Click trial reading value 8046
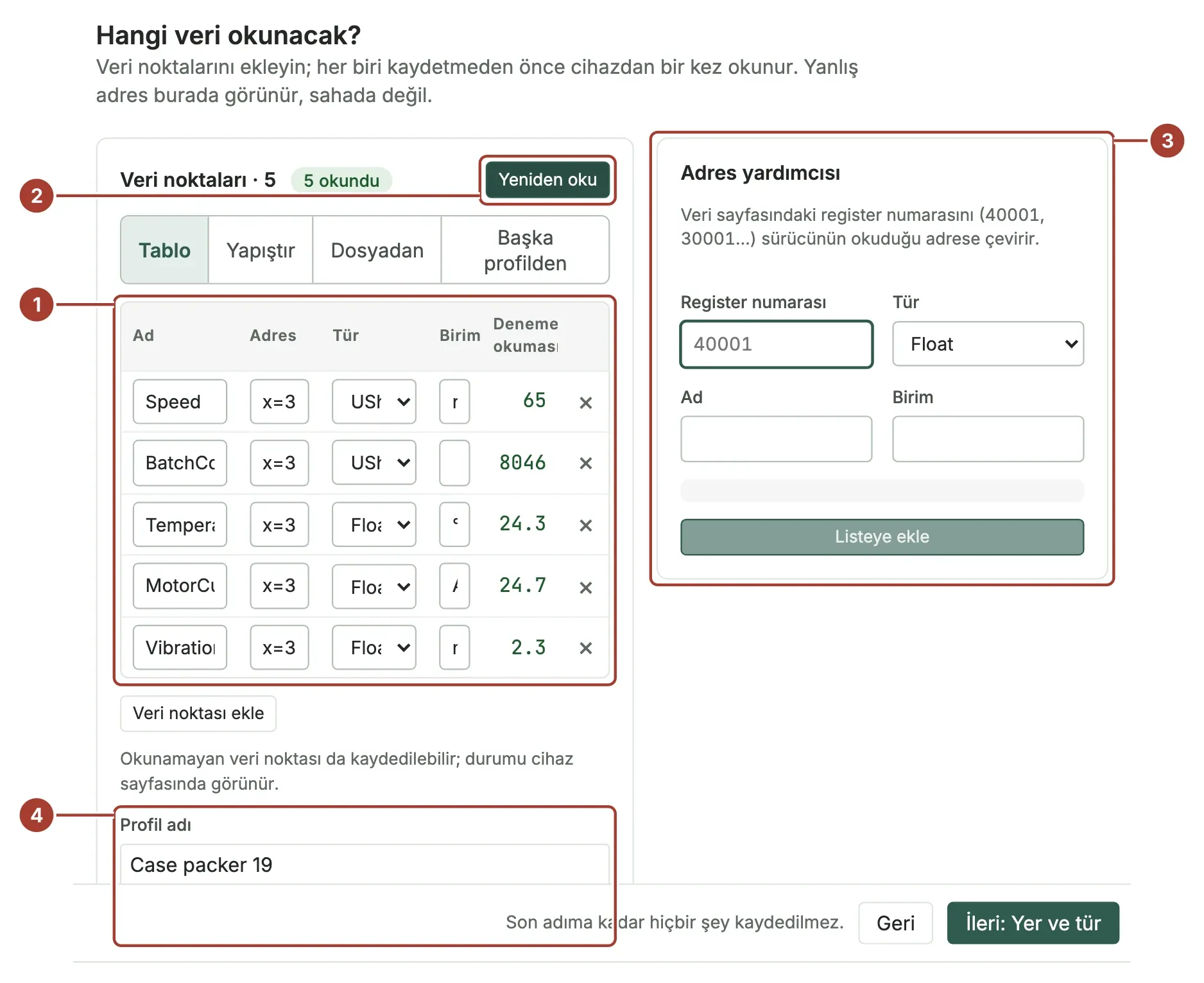 [x=522, y=462]
